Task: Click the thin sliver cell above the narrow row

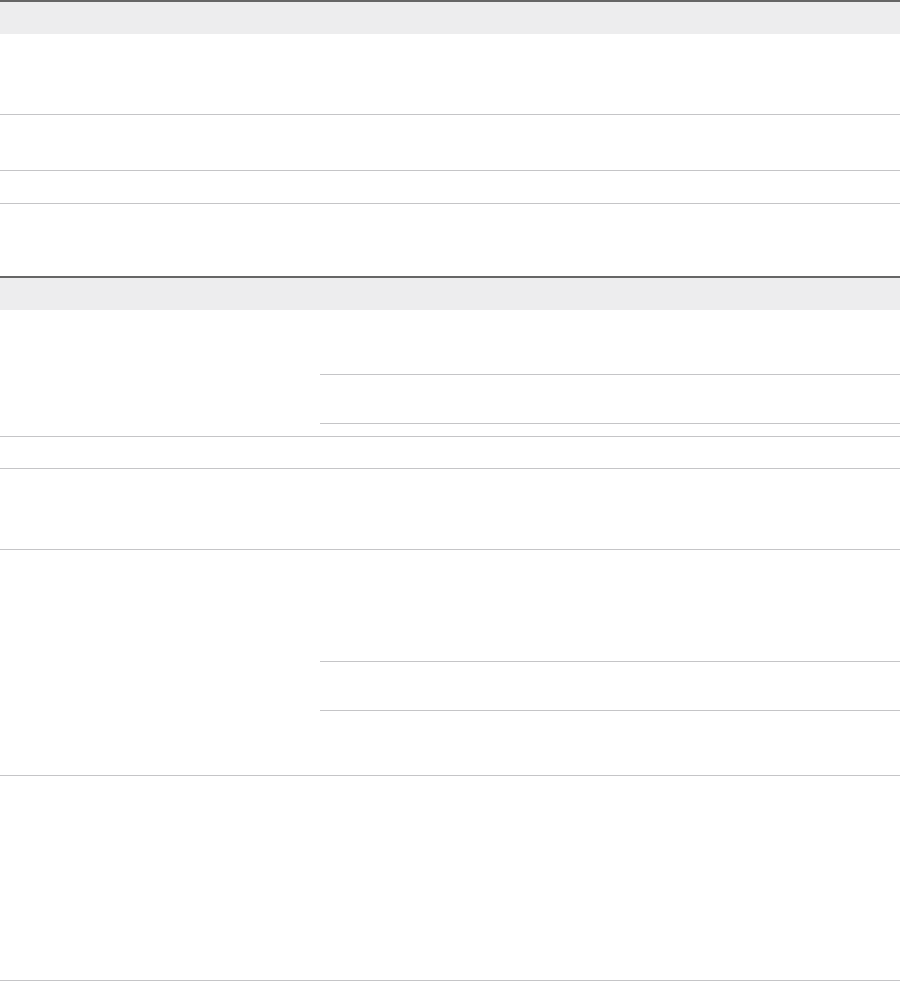Action: pyautogui.click(x=610, y=430)
